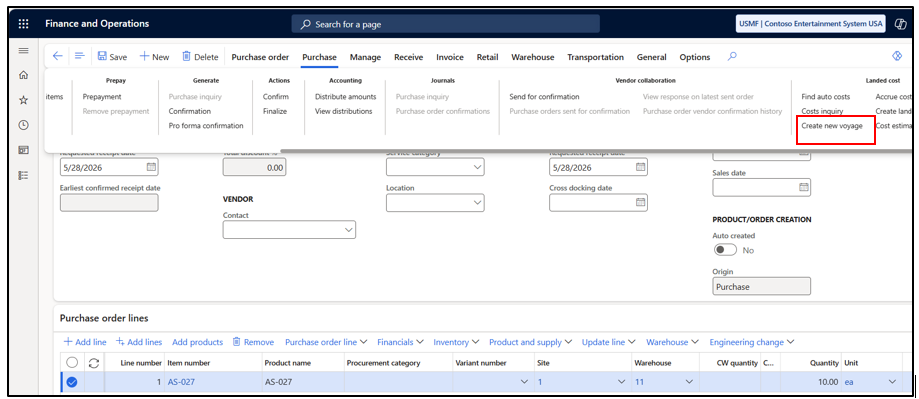
Task: Switch to the Invoice tab
Action: (450, 57)
